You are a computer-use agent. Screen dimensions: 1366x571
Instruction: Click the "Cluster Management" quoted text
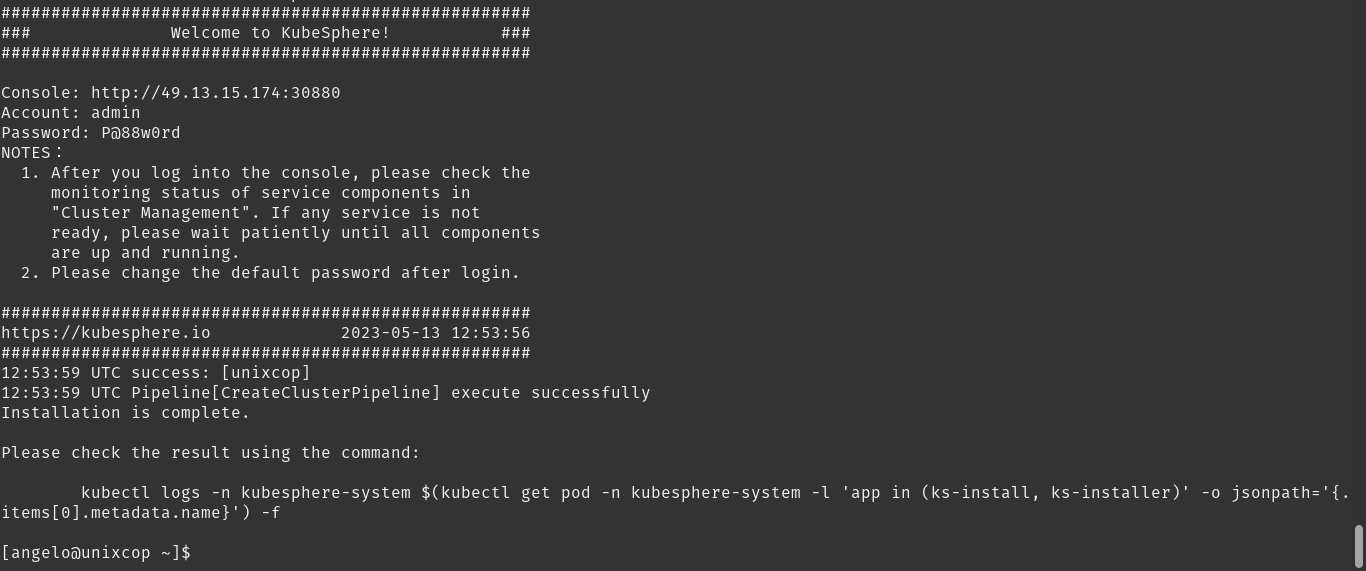151,213
